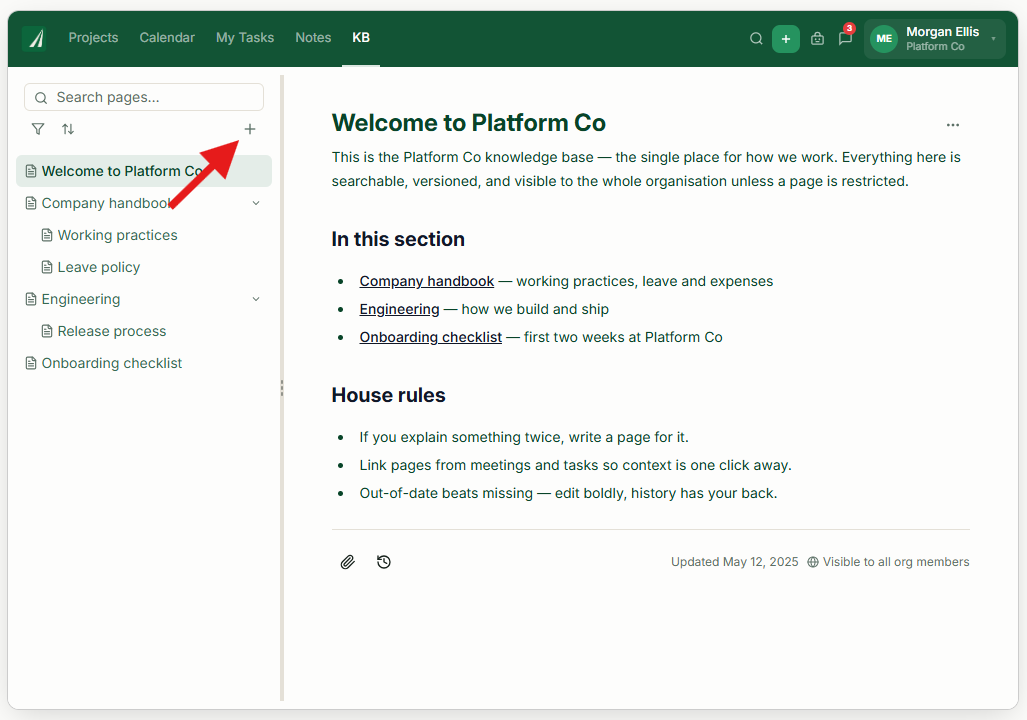Select Welcome to Platform Co in sidebar
Image resolution: width=1027 pixels, height=720 pixels.
coord(143,171)
